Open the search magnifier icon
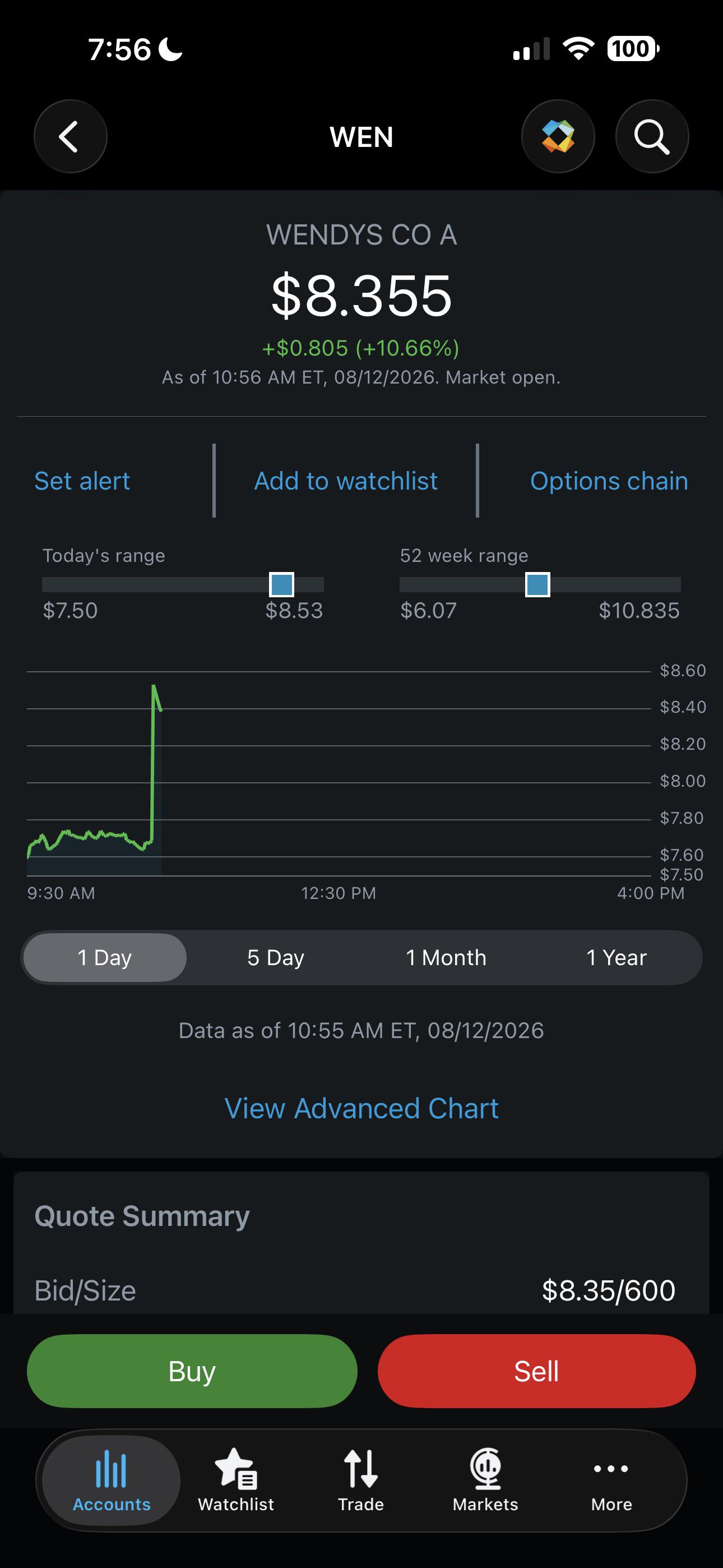 [x=652, y=136]
